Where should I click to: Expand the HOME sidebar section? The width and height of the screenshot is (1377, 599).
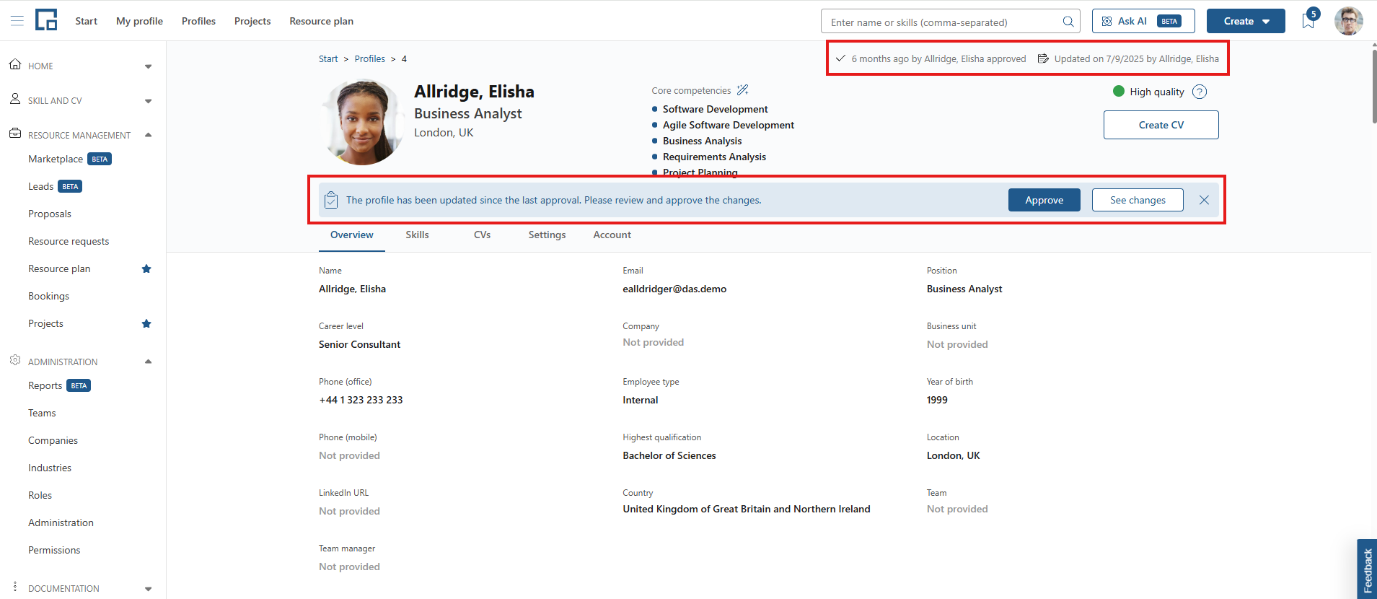pos(148,67)
